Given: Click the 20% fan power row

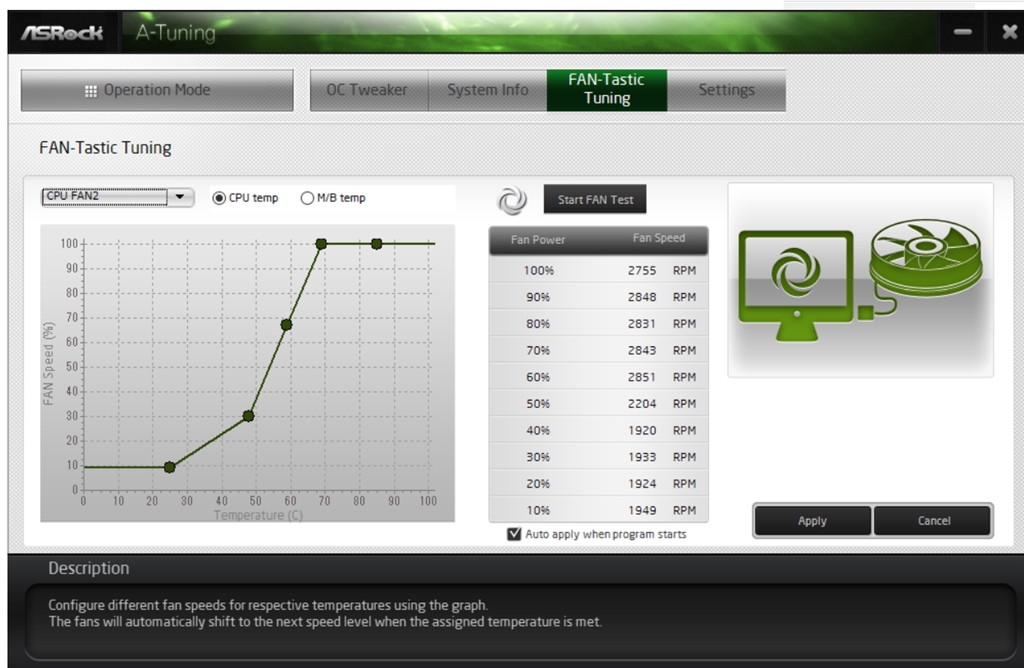Looking at the screenshot, I should point(598,484).
